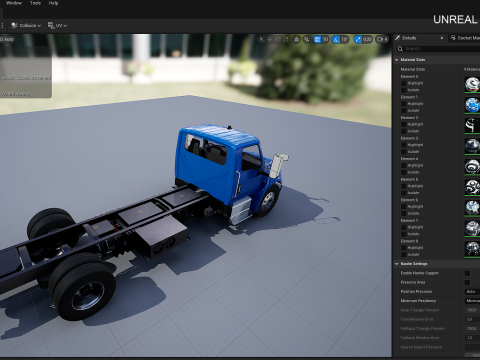This screenshot has width=480, height=360.
Task: Open the camera speed control
Action: [x=382, y=39]
